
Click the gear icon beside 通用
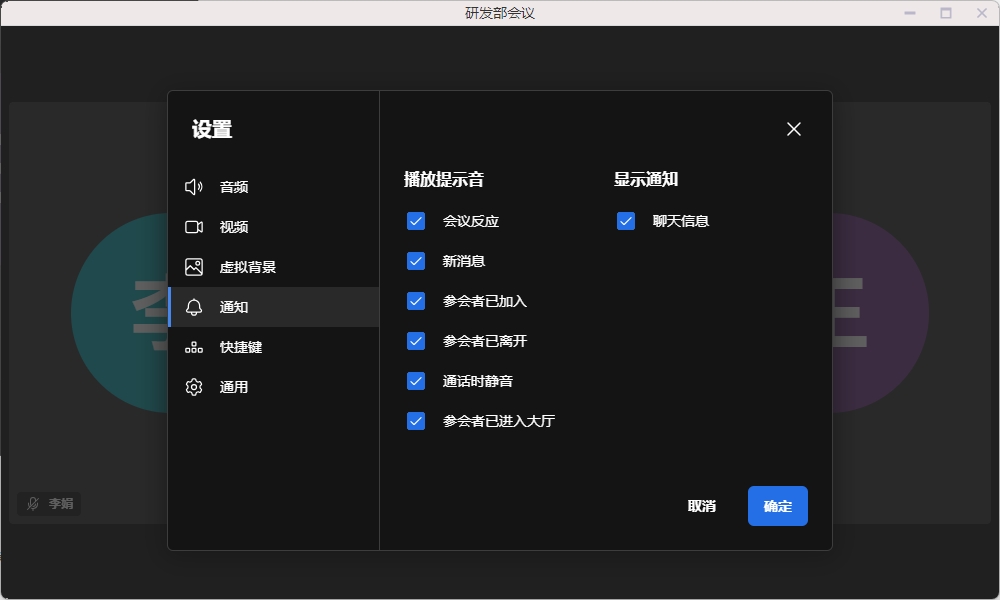(x=194, y=387)
